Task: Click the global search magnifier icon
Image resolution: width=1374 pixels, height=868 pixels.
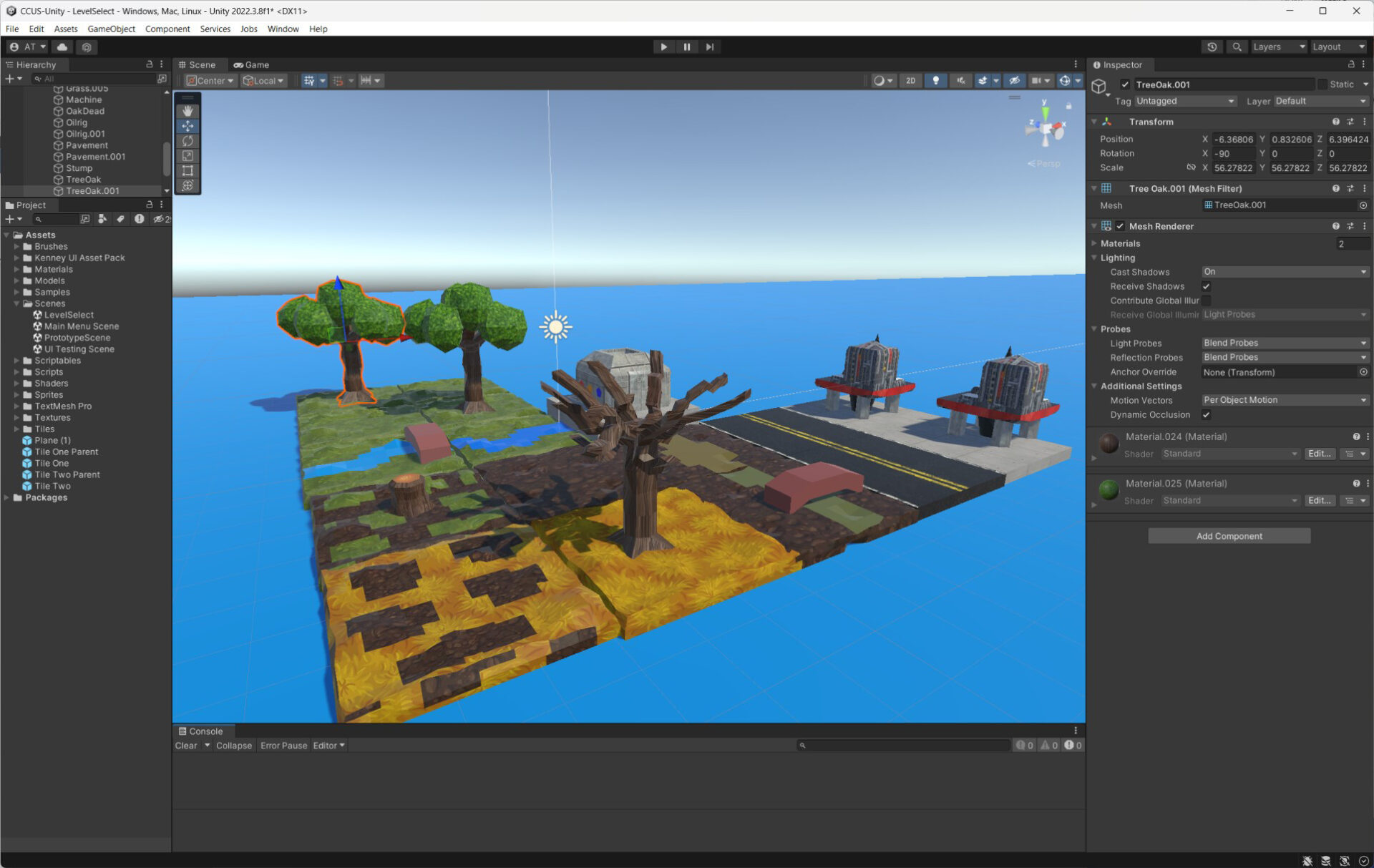Action: (x=1236, y=47)
